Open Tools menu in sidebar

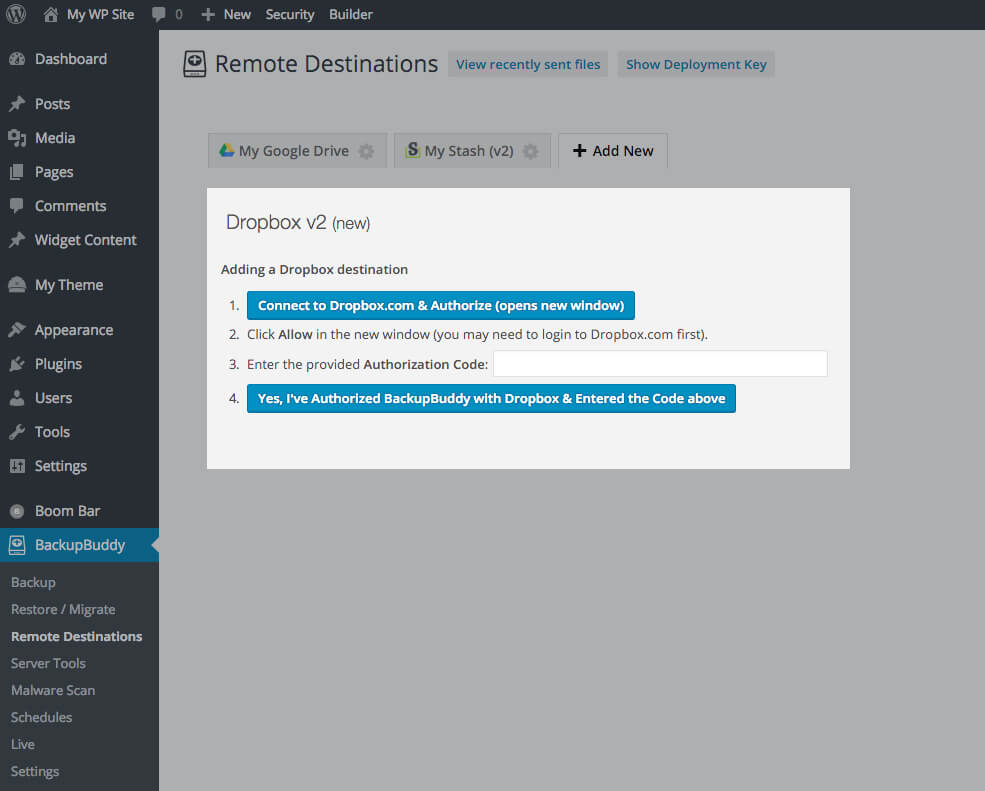[79, 432]
